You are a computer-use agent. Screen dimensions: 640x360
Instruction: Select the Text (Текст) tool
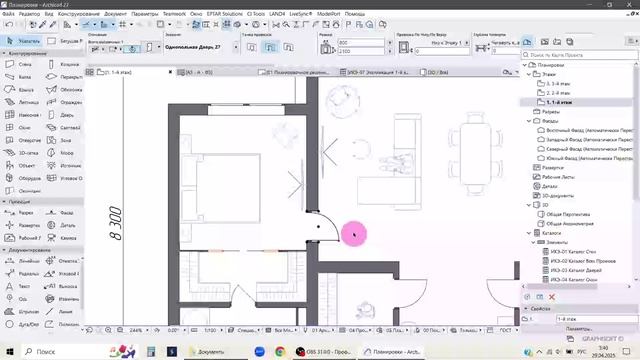click(x=18, y=286)
